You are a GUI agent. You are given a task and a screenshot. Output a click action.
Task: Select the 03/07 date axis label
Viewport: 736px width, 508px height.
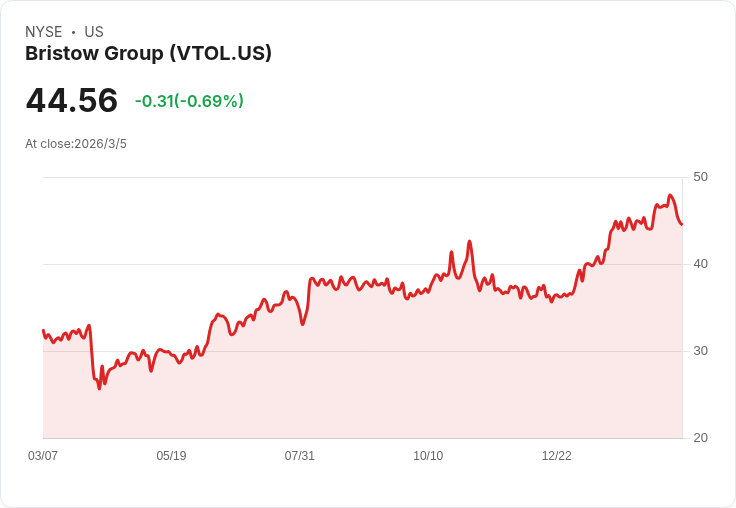click(43, 456)
